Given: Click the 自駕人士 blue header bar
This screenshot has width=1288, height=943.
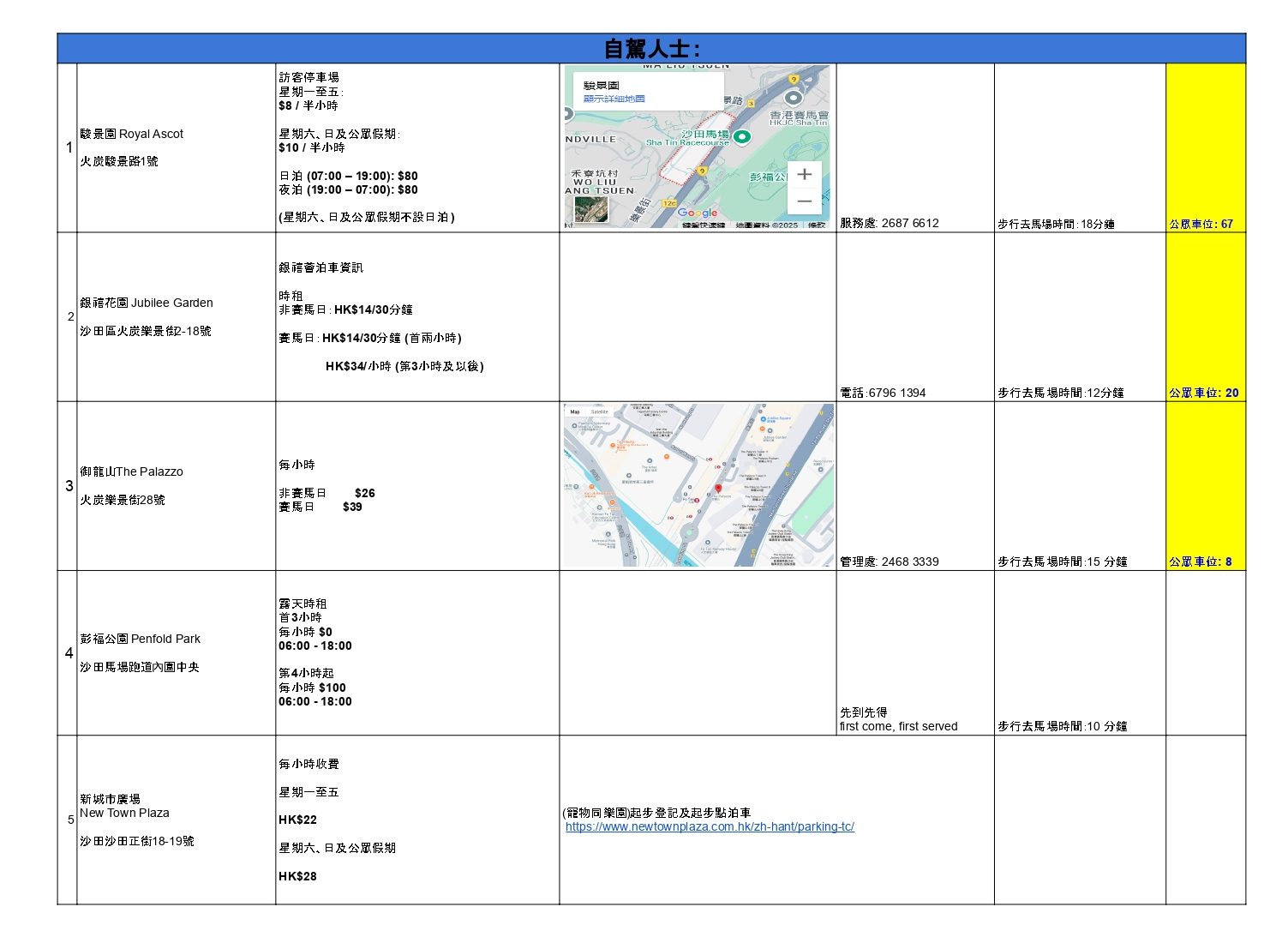Looking at the screenshot, I should click(651, 49).
